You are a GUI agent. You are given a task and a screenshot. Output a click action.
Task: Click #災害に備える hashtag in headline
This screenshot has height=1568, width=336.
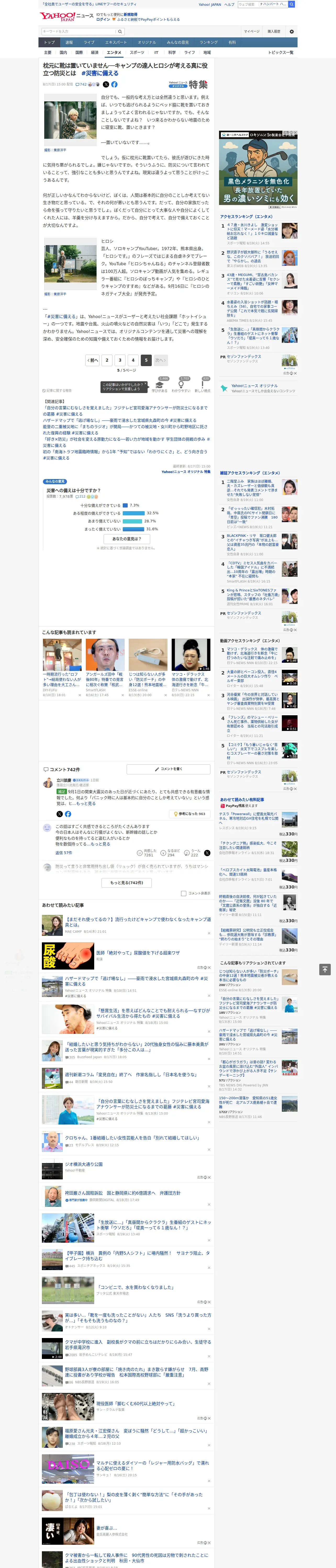(x=100, y=73)
